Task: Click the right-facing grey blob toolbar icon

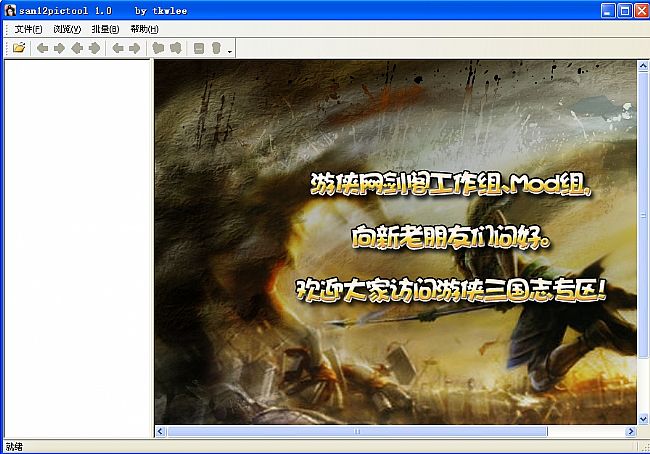Action: coord(176,48)
